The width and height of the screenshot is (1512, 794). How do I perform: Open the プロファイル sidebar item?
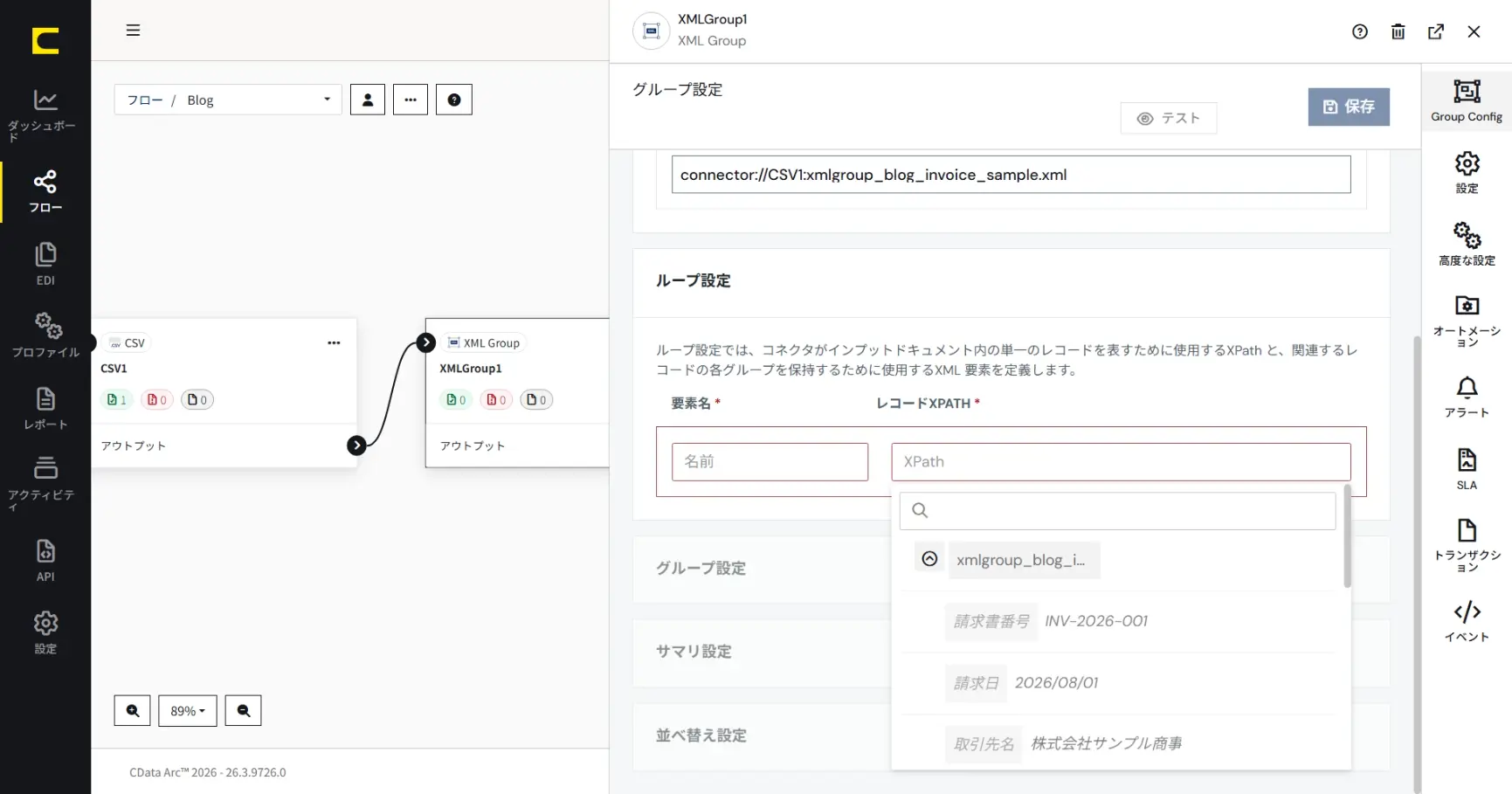point(45,335)
